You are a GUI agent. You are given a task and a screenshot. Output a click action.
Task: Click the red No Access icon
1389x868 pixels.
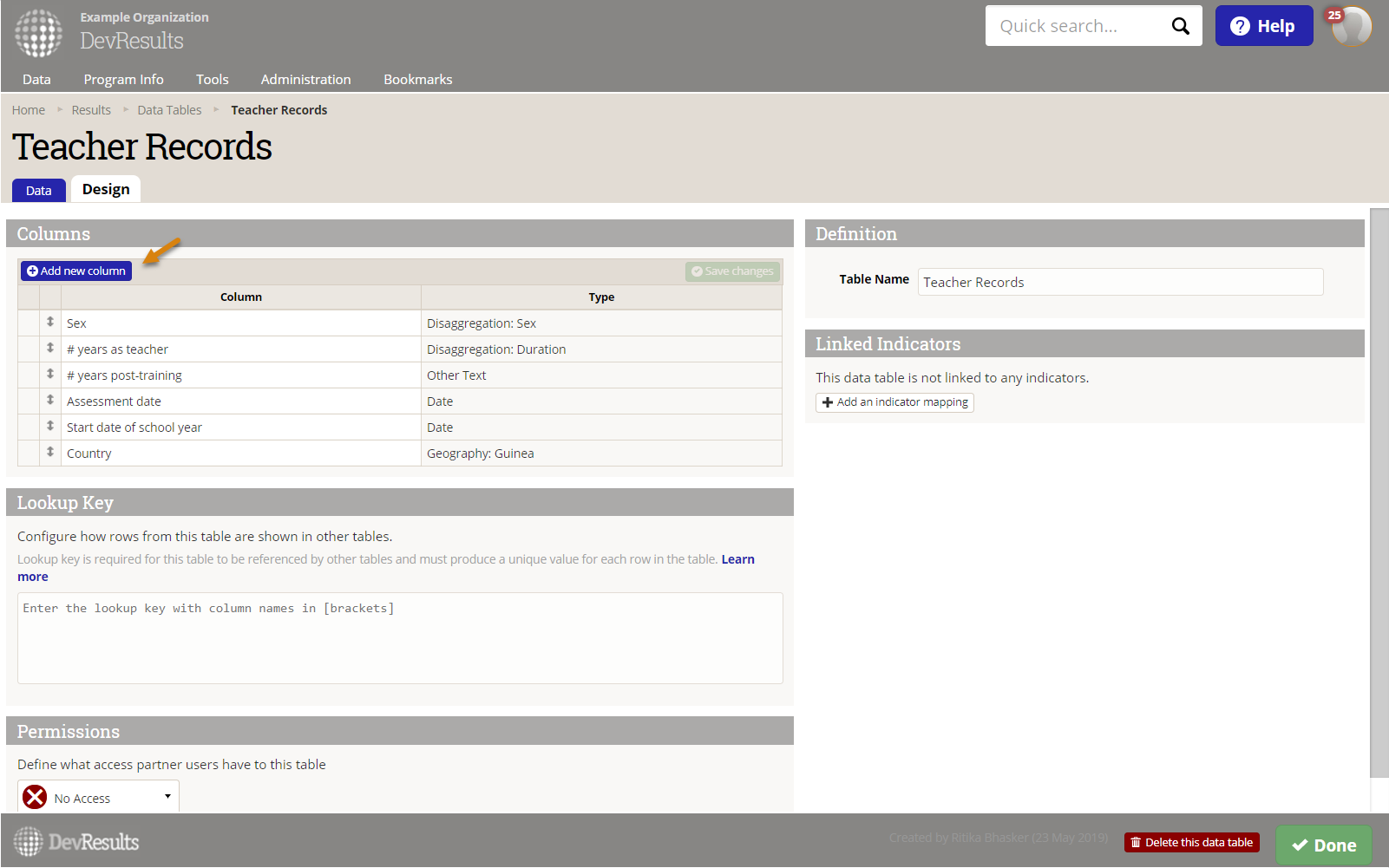click(x=35, y=797)
